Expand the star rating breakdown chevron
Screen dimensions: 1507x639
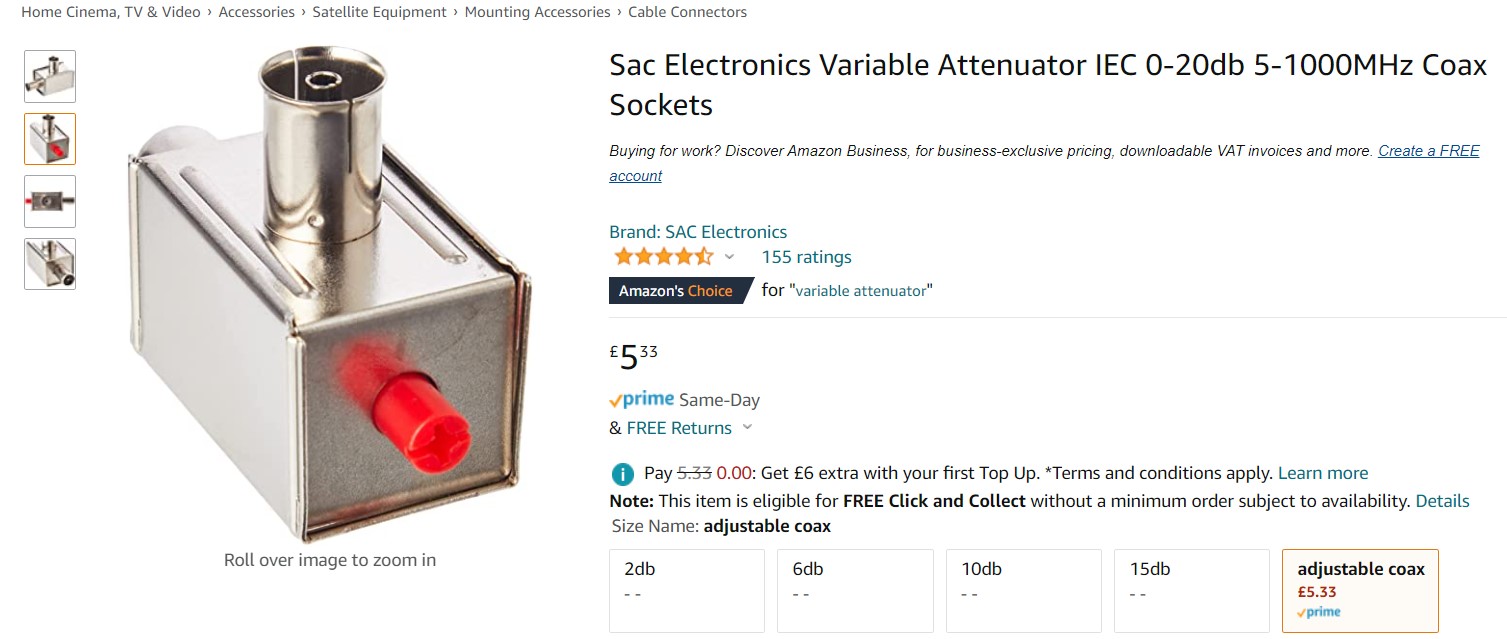pyautogui.click(x=729, y=257)
